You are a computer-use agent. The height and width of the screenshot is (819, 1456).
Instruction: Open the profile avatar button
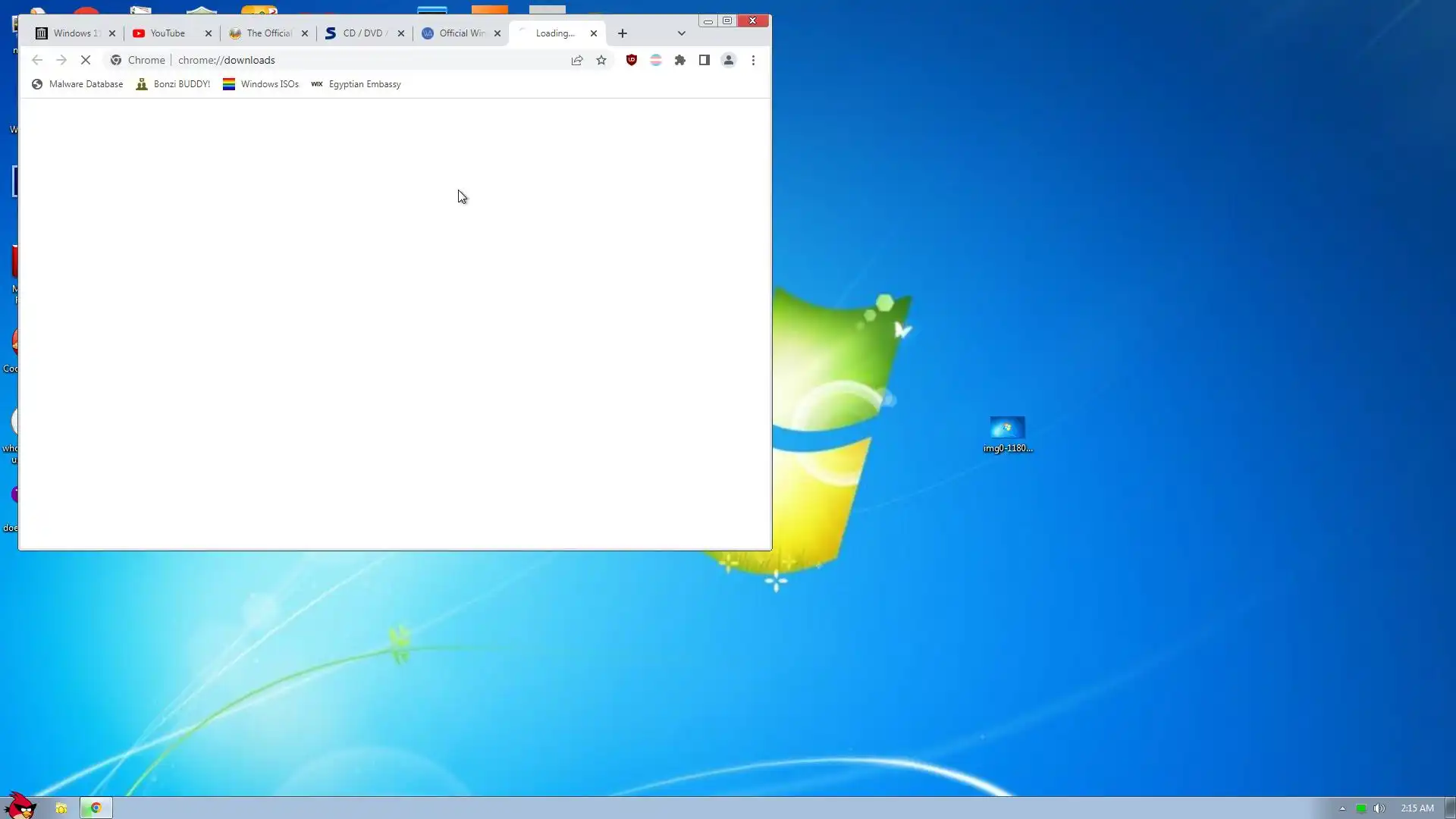(728, 60)
